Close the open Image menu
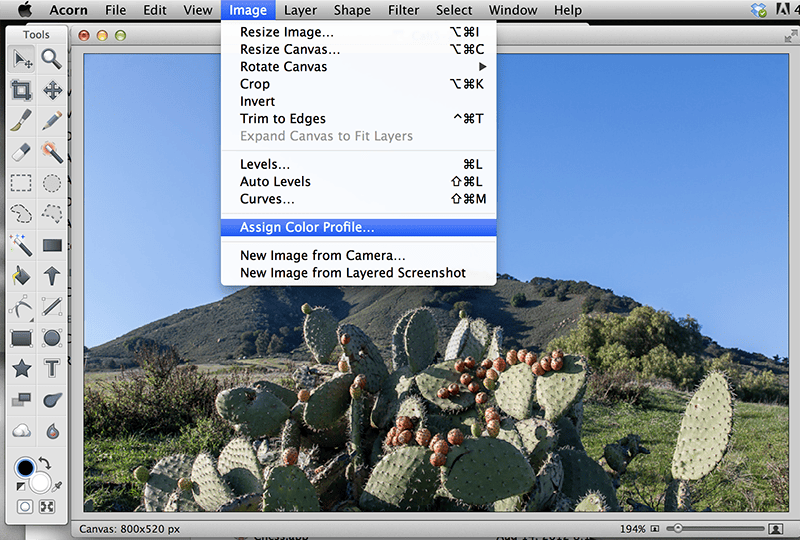The height and width of the screenshot is (540, 800). click(248, 10)
